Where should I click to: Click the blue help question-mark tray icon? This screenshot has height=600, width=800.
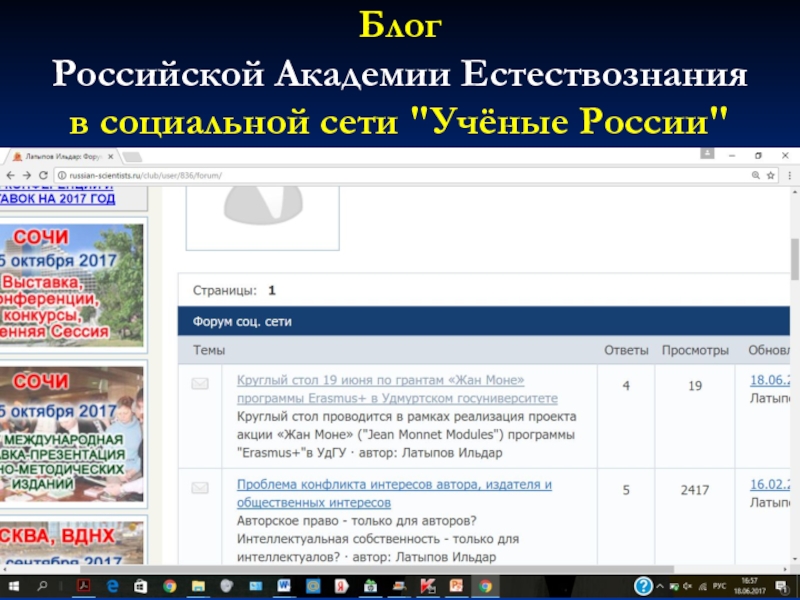click(643, 586)
